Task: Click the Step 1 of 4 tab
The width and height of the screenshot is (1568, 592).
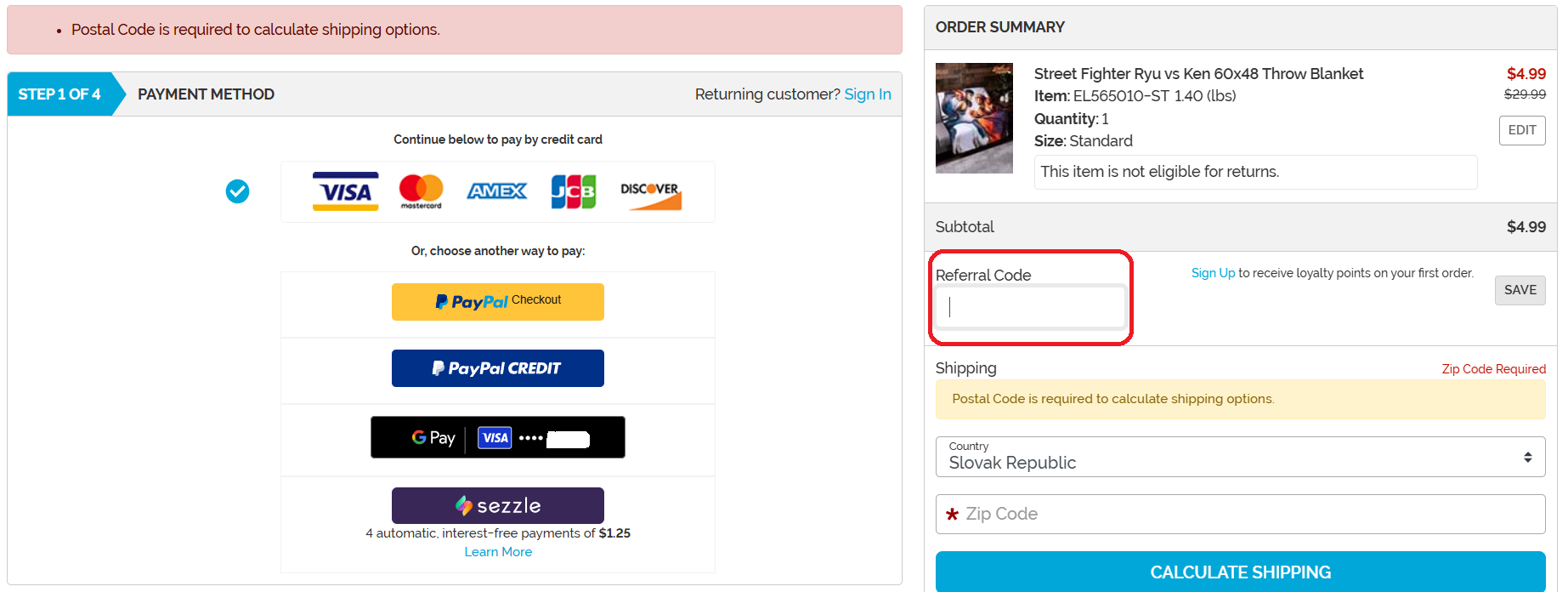Action: (59, 94)
